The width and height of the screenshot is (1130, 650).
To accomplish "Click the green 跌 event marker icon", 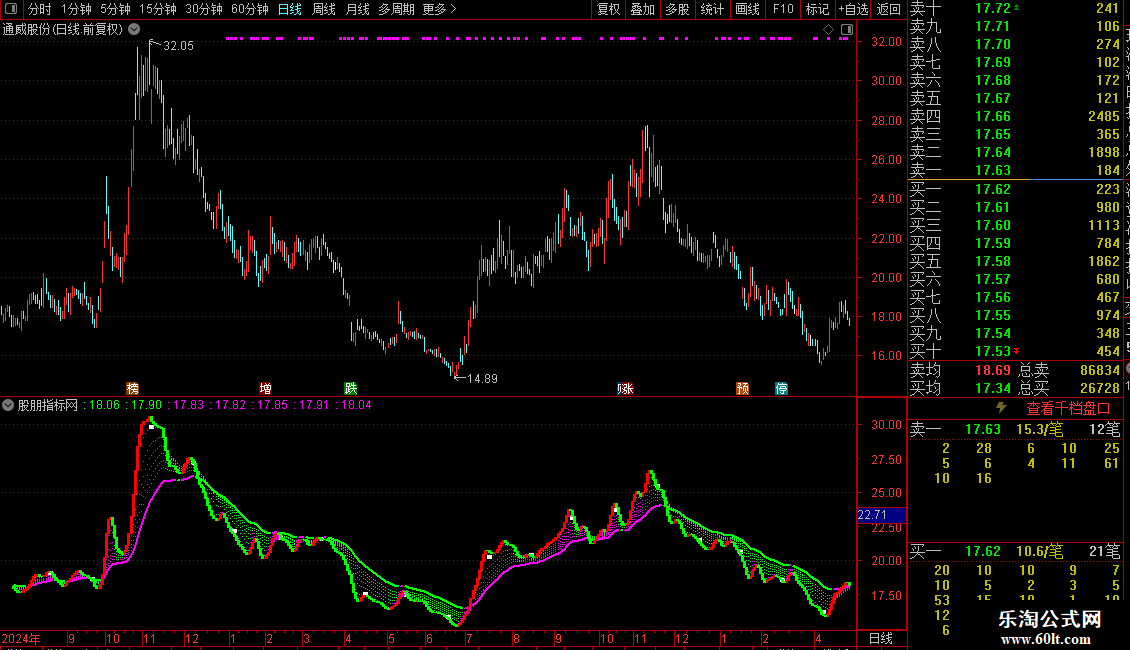I will pyautogui.click(x=351, y=388).
